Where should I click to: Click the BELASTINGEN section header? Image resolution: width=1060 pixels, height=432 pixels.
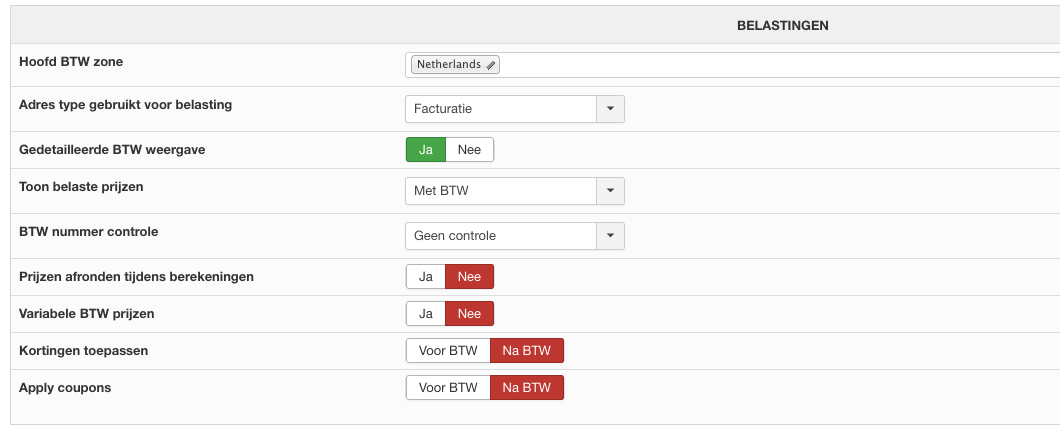pos(782,25)
